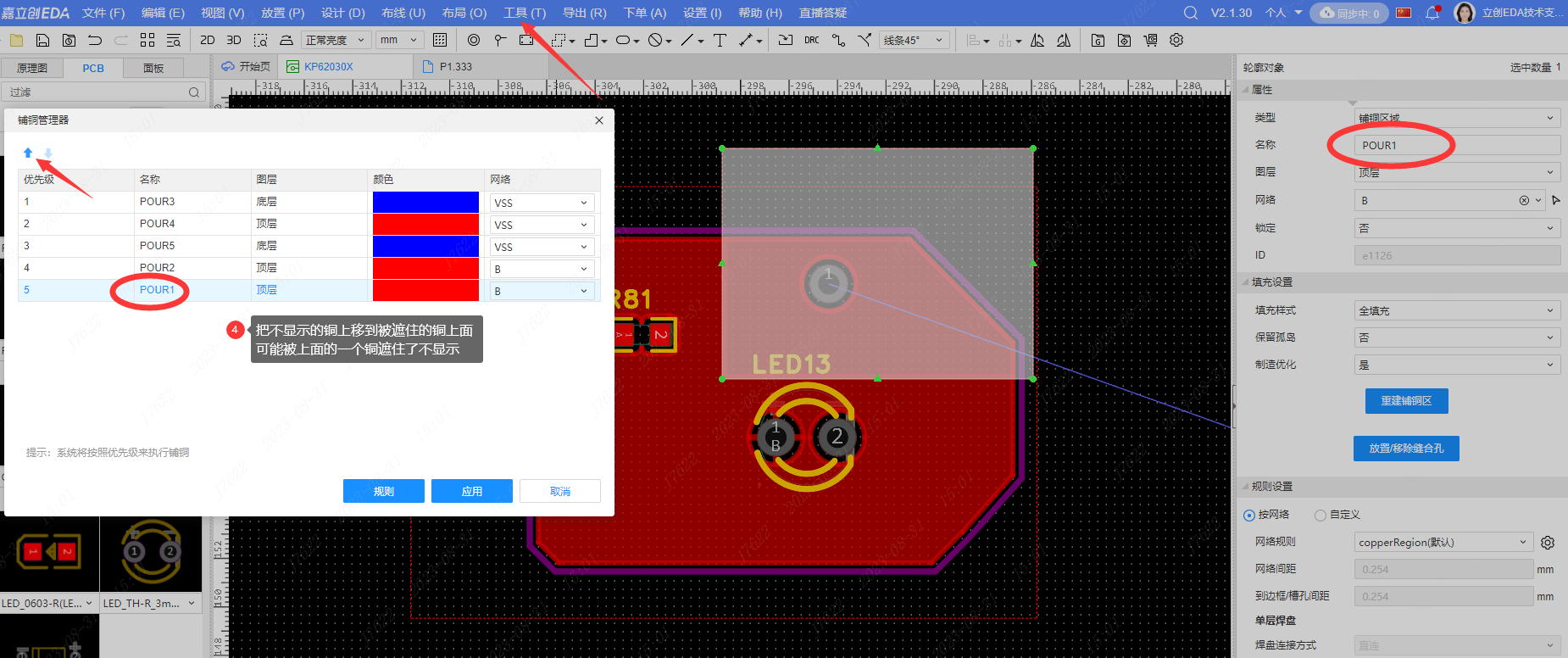
Task: Open the 图层 顶层 dropdown in properties
Action: (1457, 172)
